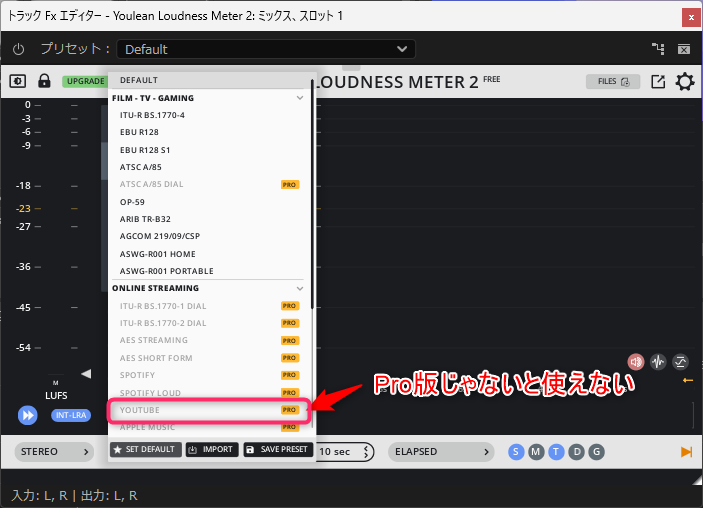
Task: Toggle the plugin bypass power icon
Action: click(18, 49)
